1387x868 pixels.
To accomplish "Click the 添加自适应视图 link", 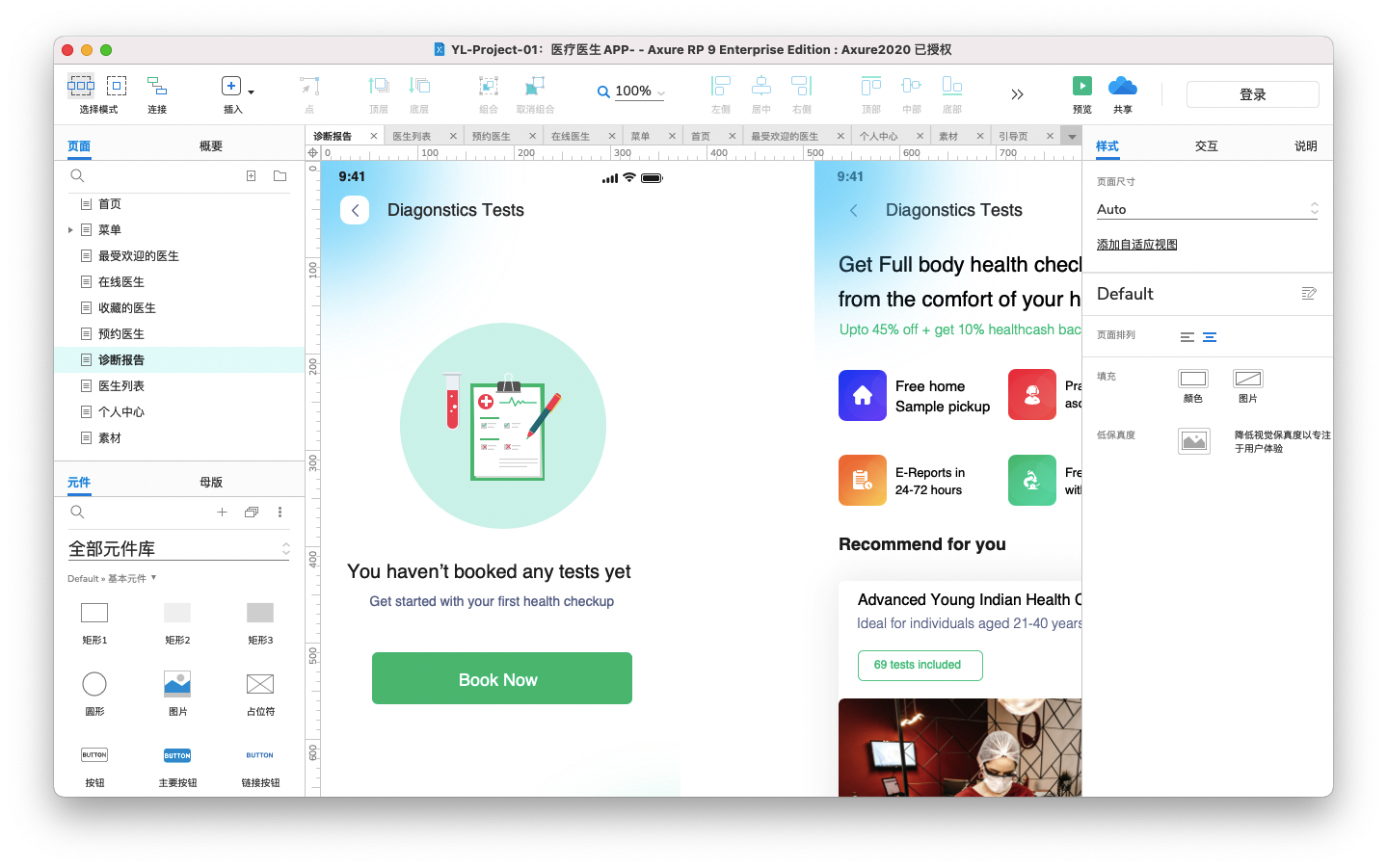I will tap(1137, 245).
